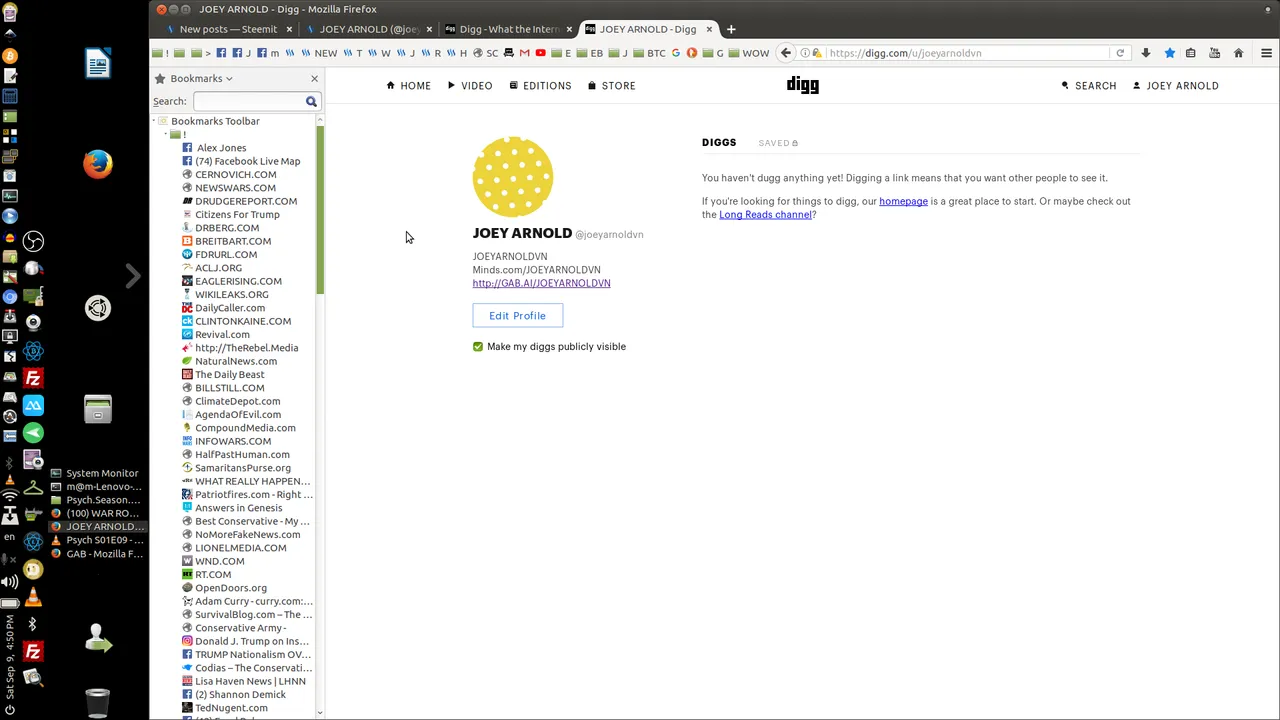Select the SAVED tab
The image size is (1280, 720).
click(777, 143)
